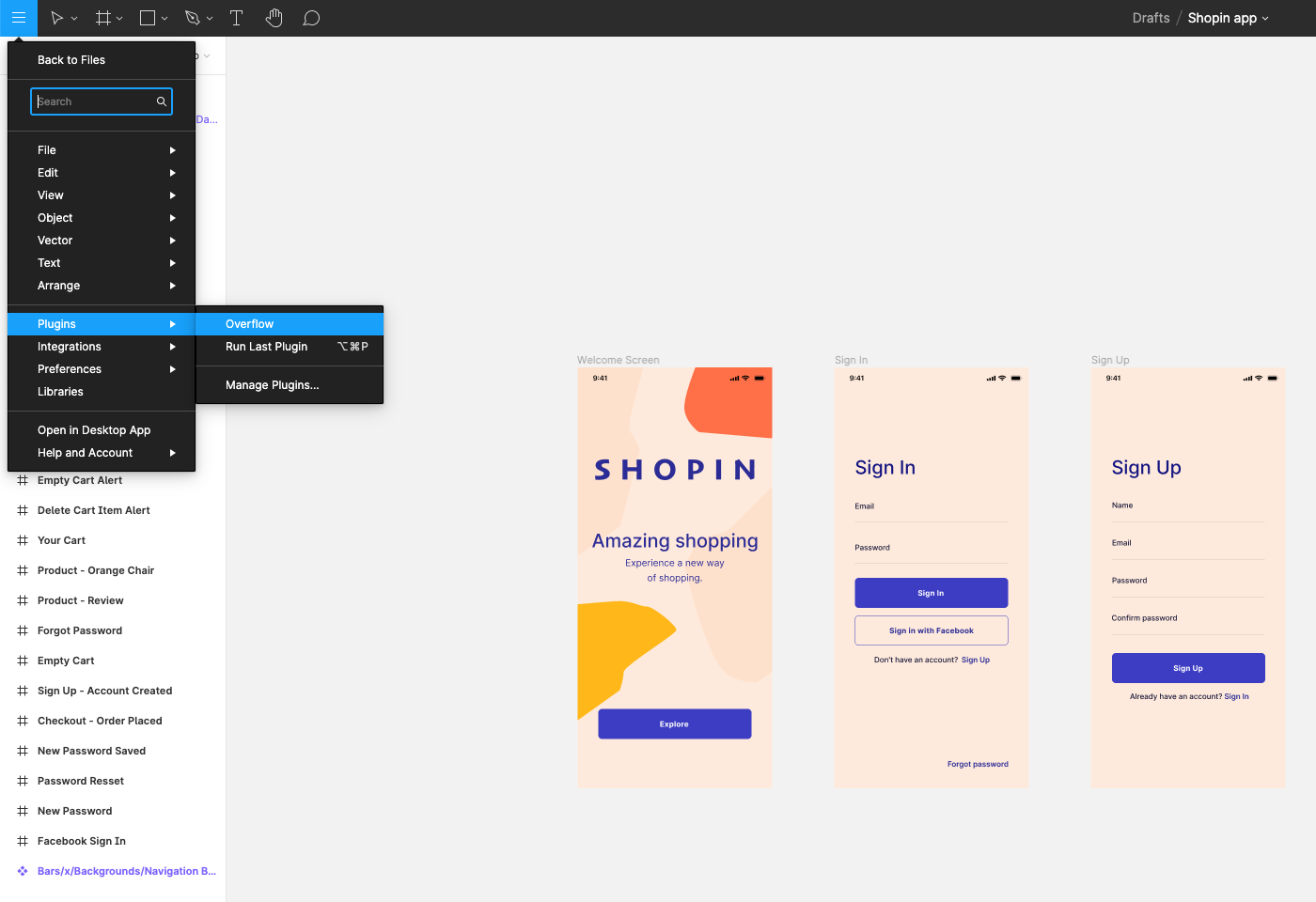Open the Object menu entry
This screenshot has height=902, width=1316.
click(55, 217)
